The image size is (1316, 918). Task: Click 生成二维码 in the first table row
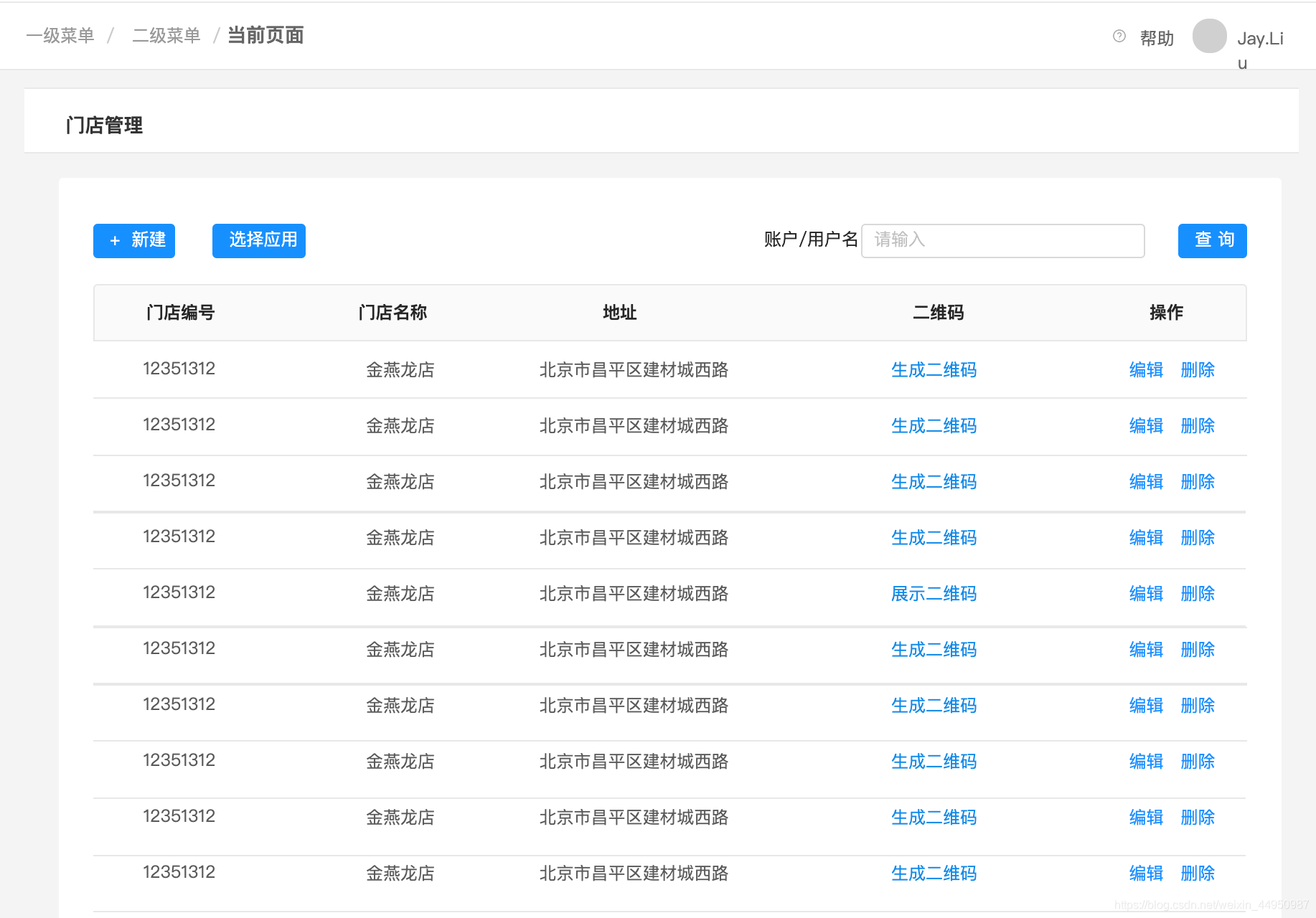[x=934, y=370]
